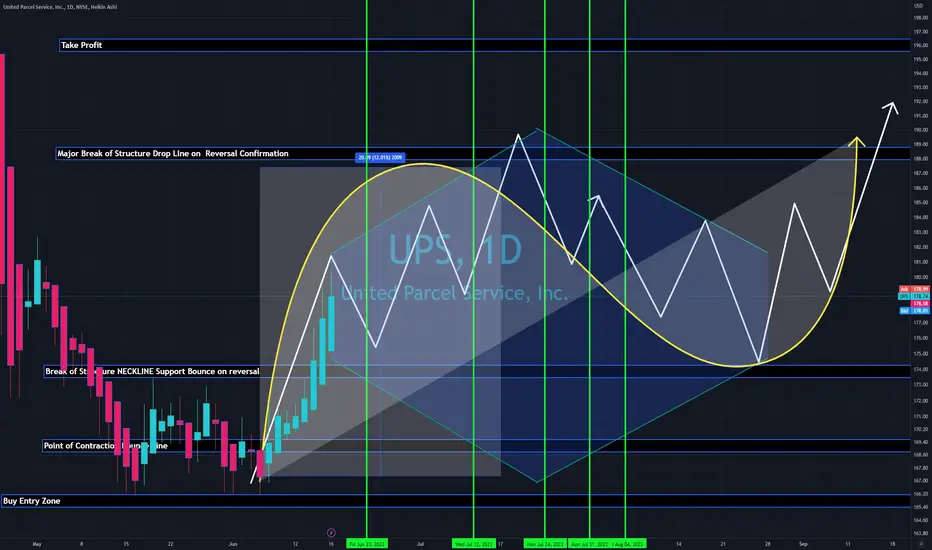Select the "Break of Structure NECKLINE Support Bounce on reversal" label
This screenshot has width=932, height=550.
(152, 372)
